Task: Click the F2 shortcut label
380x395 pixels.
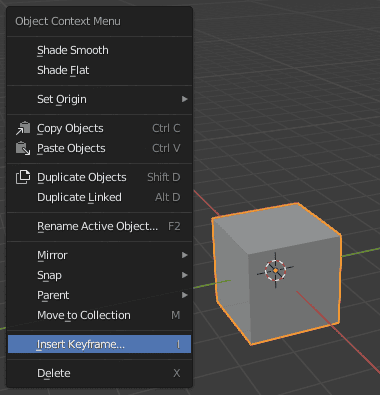Action: (174, 226)
